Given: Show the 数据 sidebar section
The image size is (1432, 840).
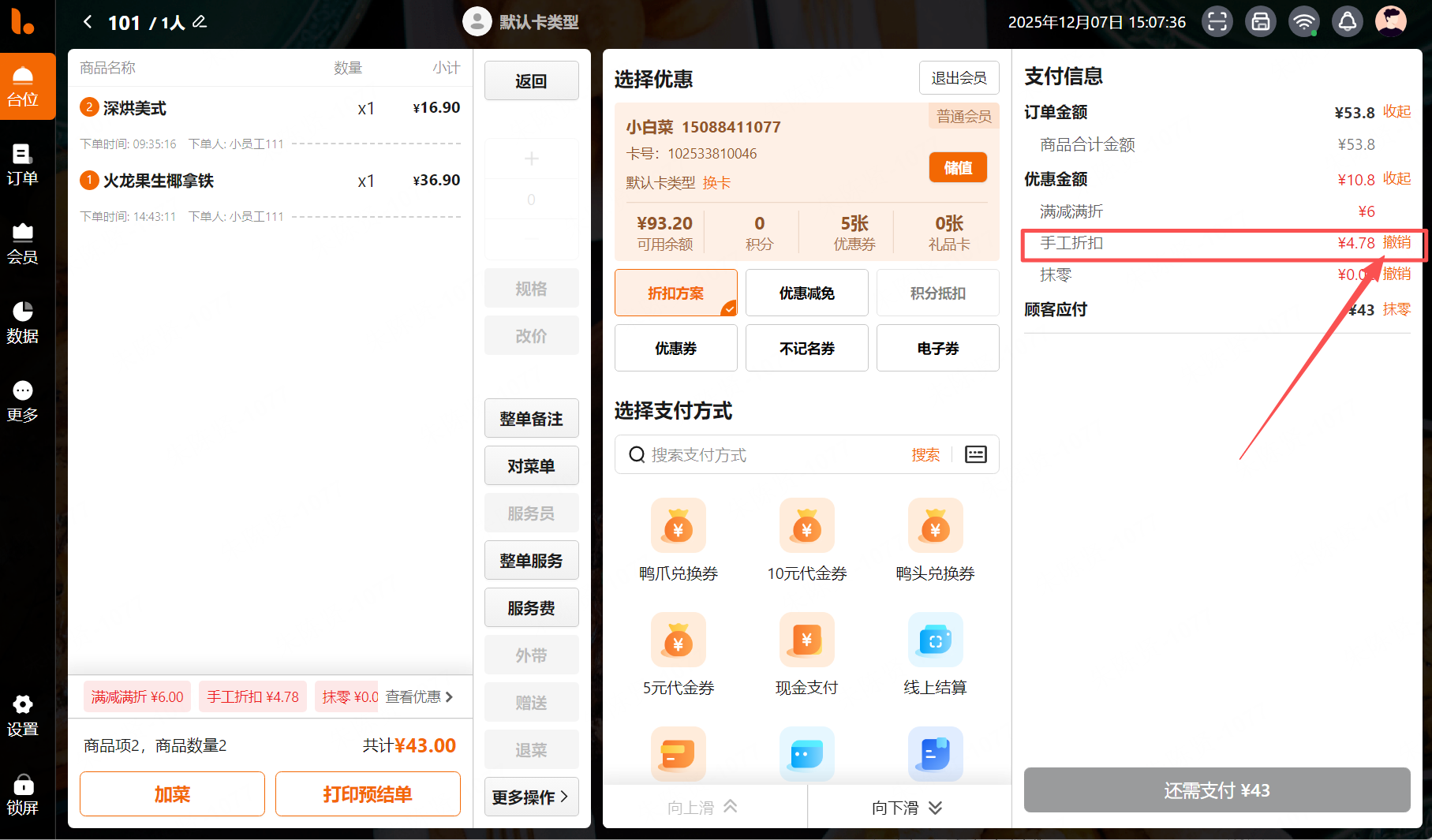Looking at the screenshot, I should tap(23, 323).
